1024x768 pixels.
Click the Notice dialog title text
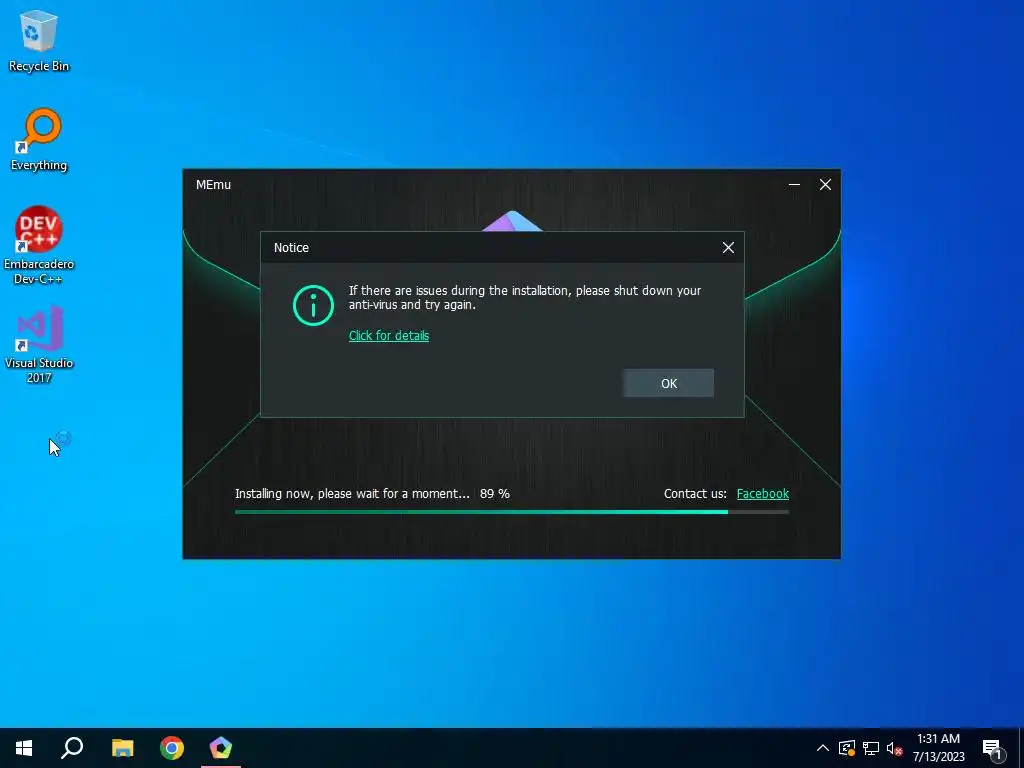291,248
